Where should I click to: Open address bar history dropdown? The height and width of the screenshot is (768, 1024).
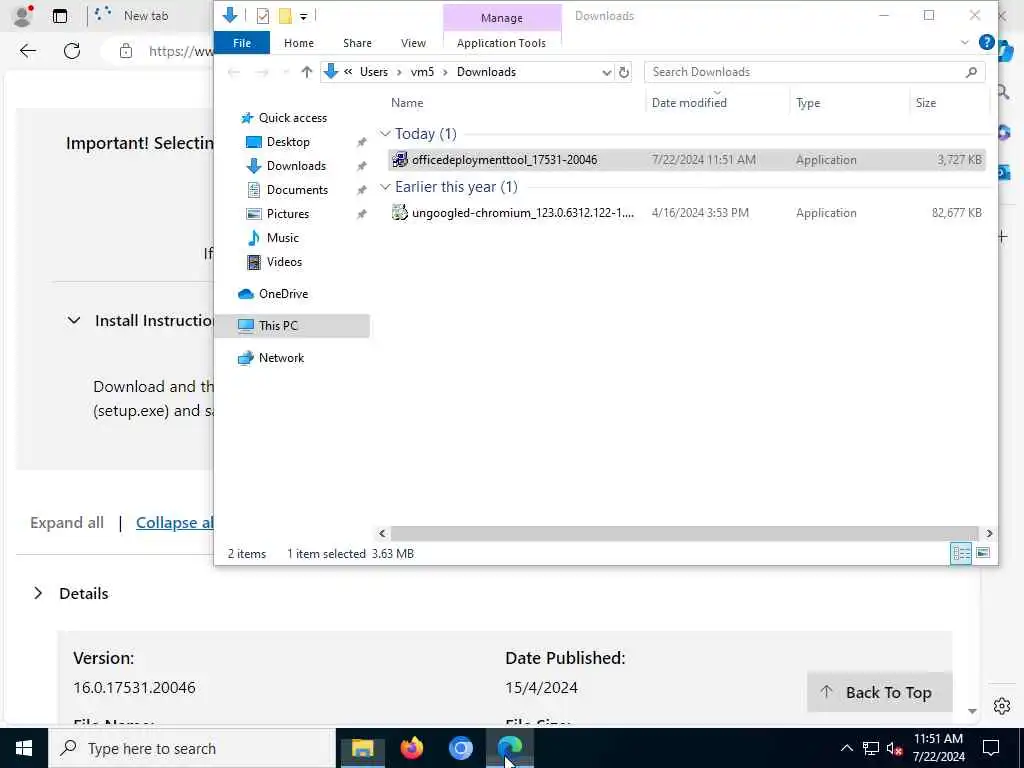(606, 72)
